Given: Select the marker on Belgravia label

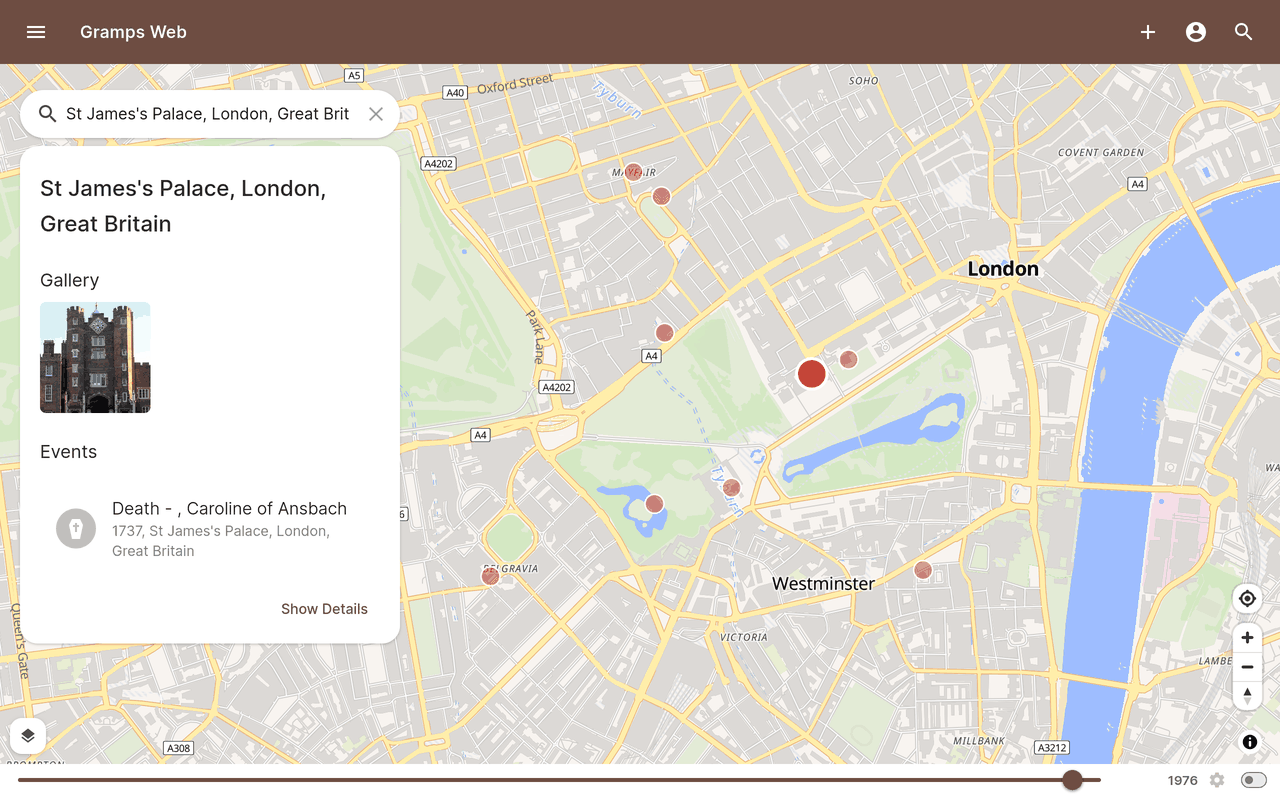Looking at the screenshot, I should point(490,576).
